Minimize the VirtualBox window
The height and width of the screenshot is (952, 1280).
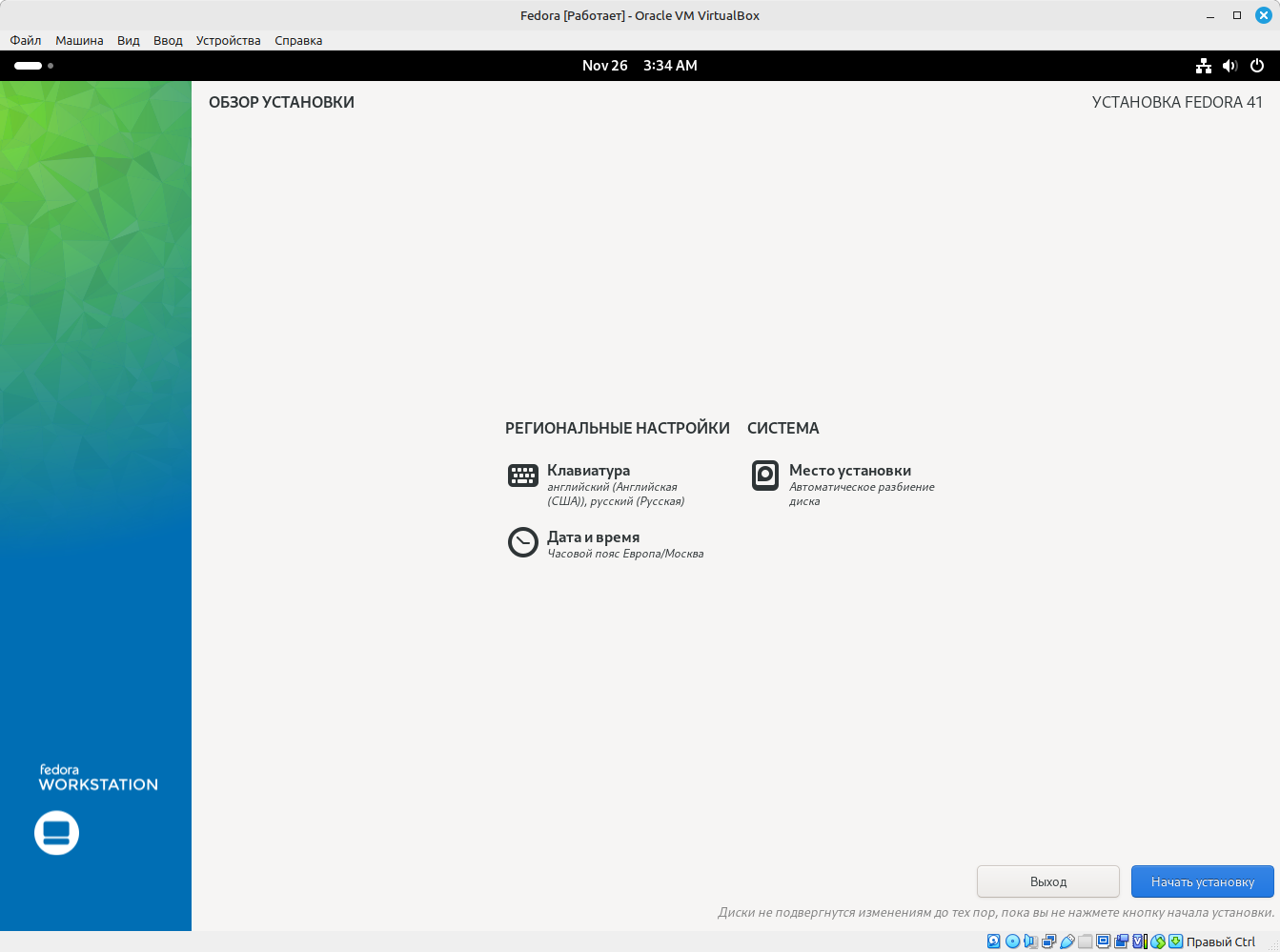click(x=1210, y=15)
